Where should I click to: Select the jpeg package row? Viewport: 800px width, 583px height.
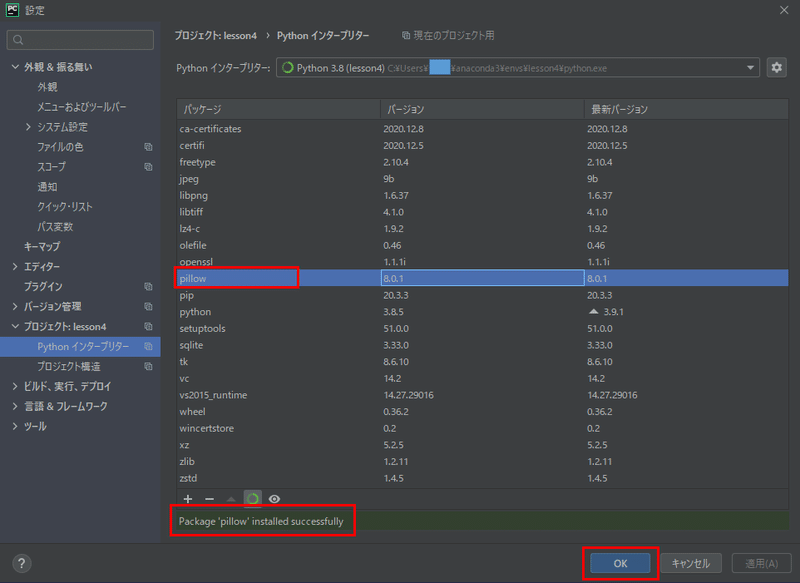[482, 179]
